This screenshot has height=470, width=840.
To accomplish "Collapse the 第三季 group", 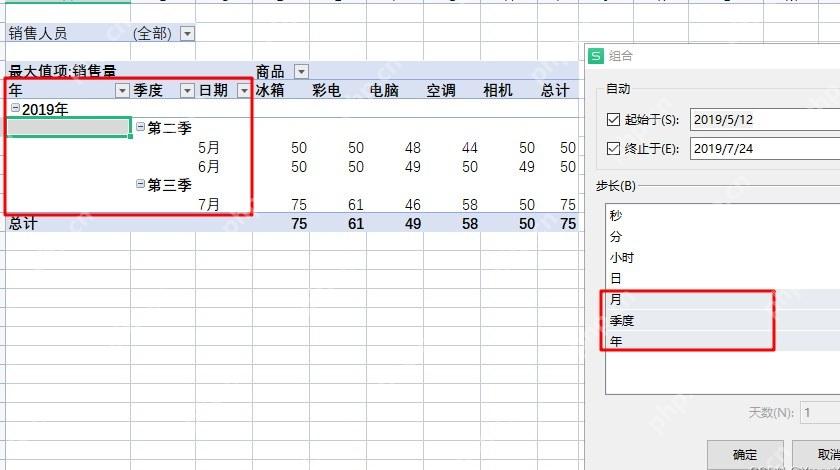I will point(140,184).
